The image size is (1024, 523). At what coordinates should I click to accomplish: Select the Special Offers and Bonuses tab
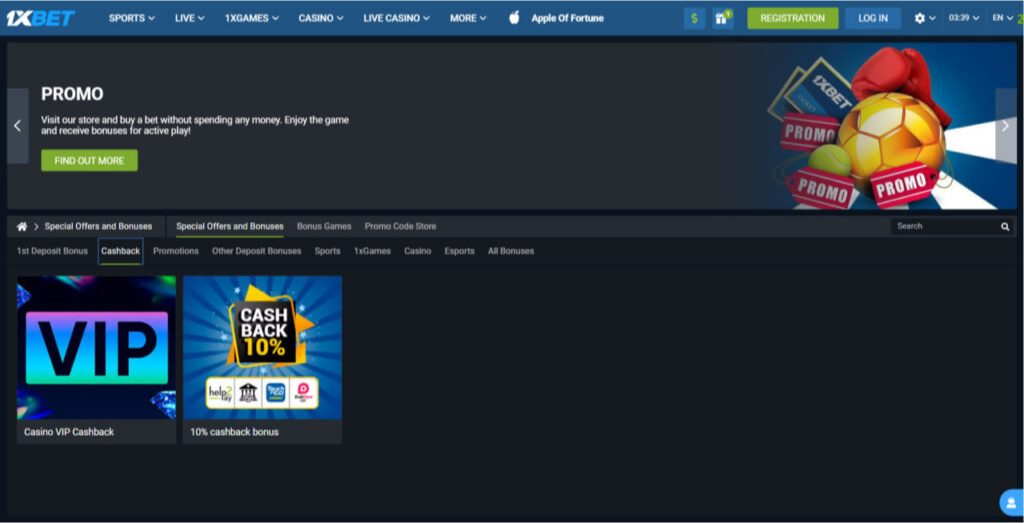(230, 227)
